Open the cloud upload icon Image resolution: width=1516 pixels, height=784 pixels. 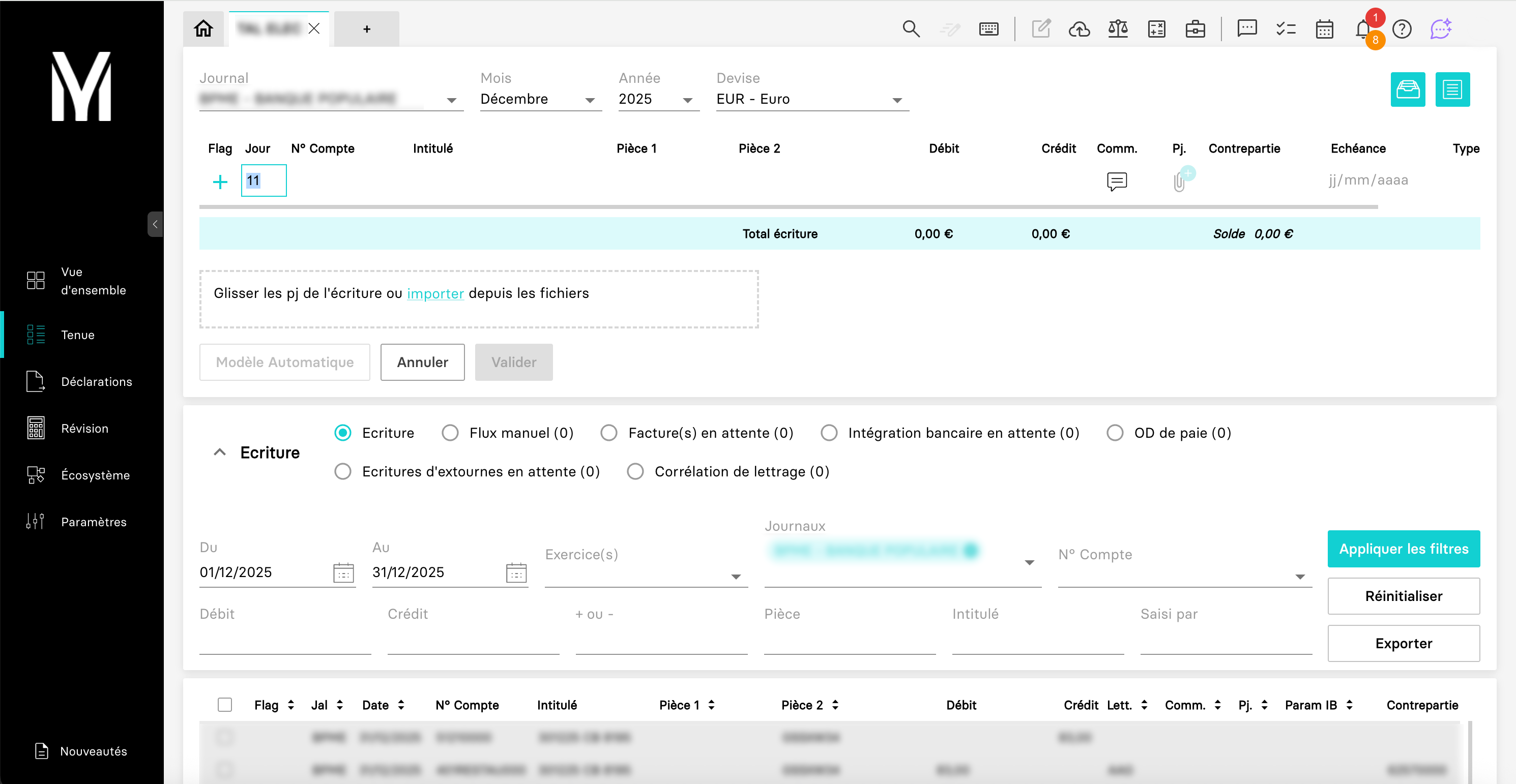[1080, 29]
